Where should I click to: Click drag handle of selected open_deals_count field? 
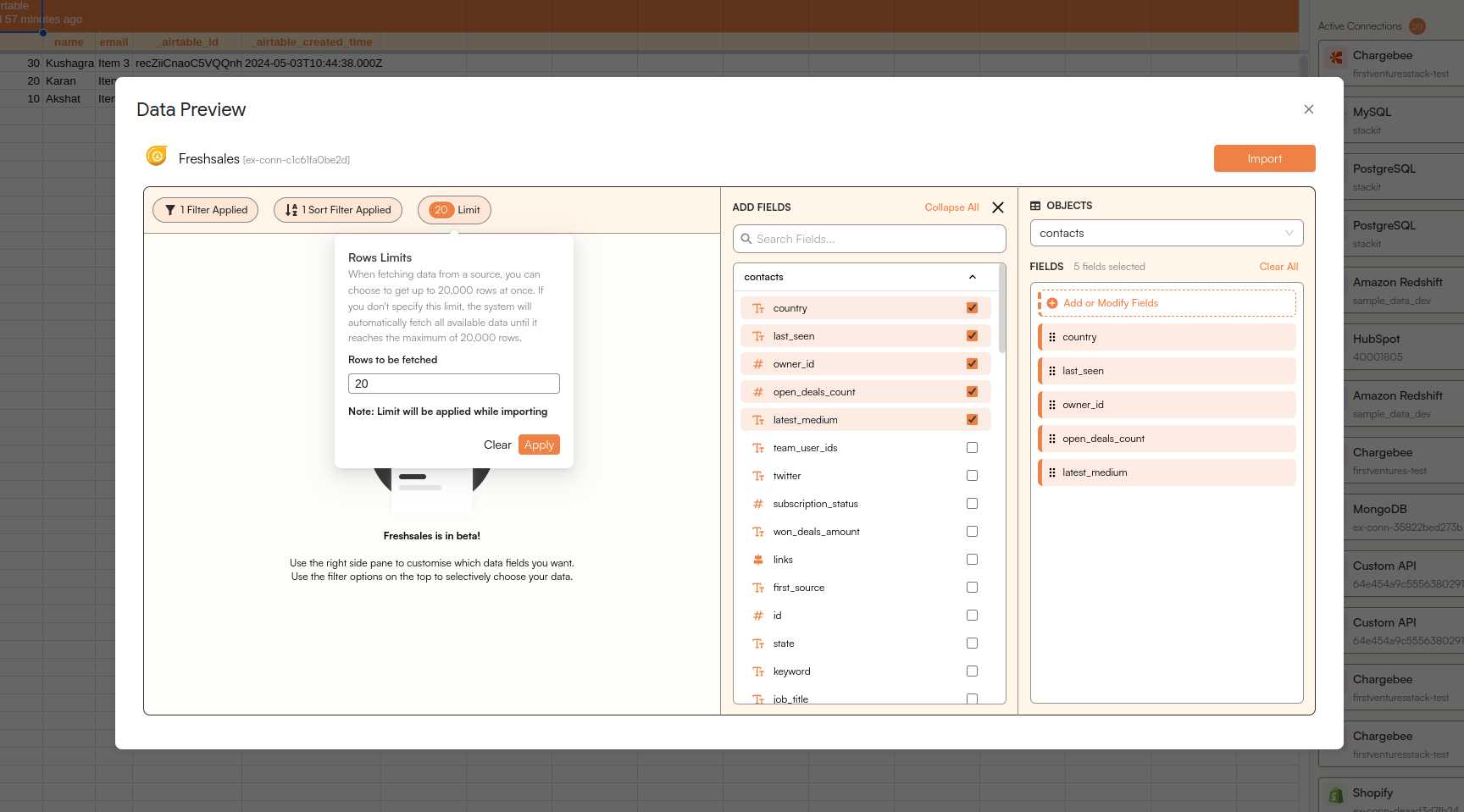(x=1052, y=439)
